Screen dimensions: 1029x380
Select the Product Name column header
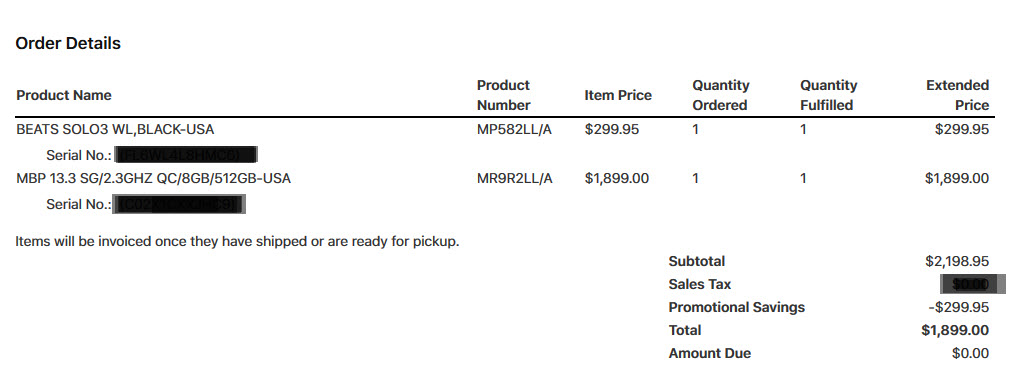click(64, 95)
